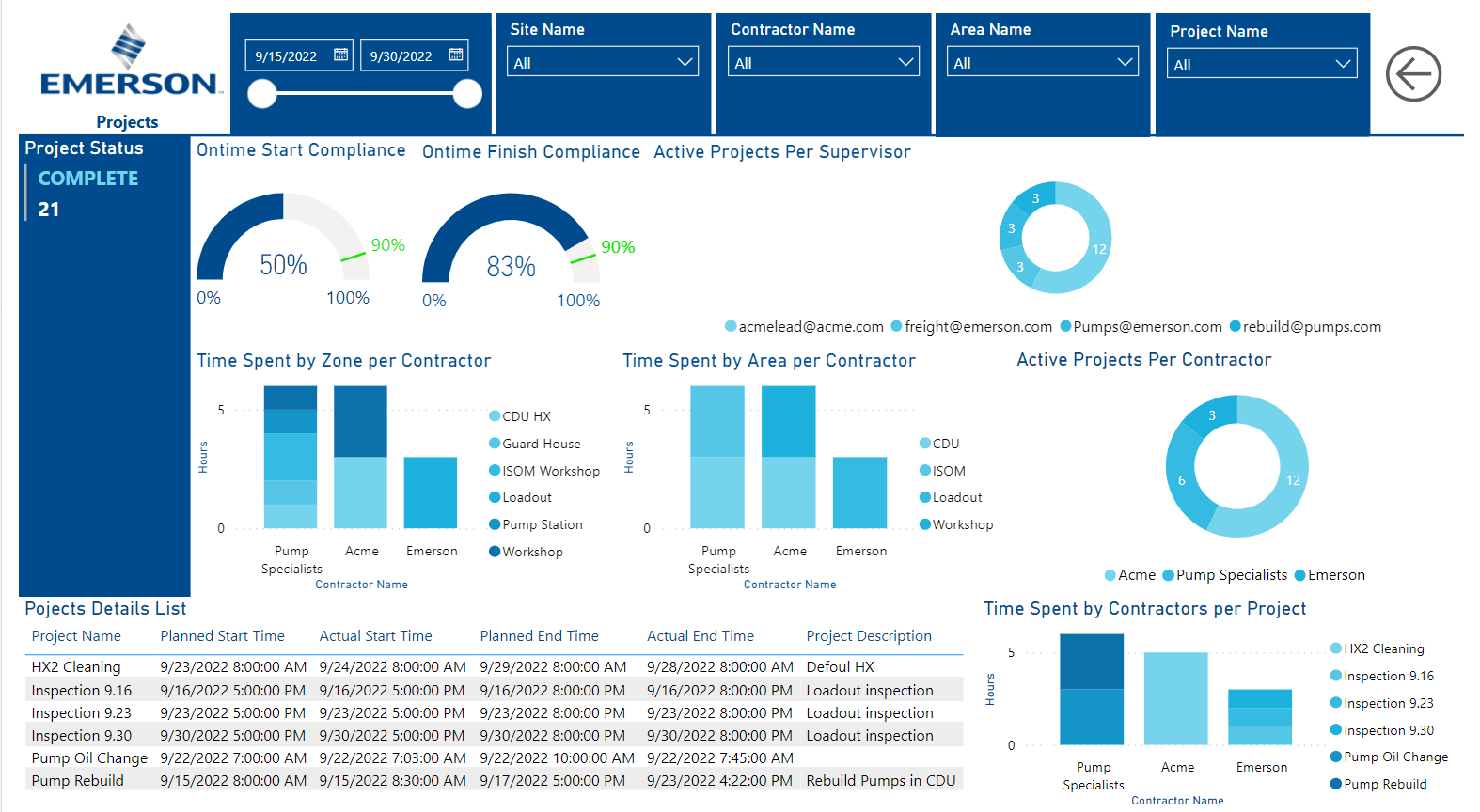1480x812 pixels.
Task: Select the Inspection 9.23 table row name
Action: coord(82,712)
